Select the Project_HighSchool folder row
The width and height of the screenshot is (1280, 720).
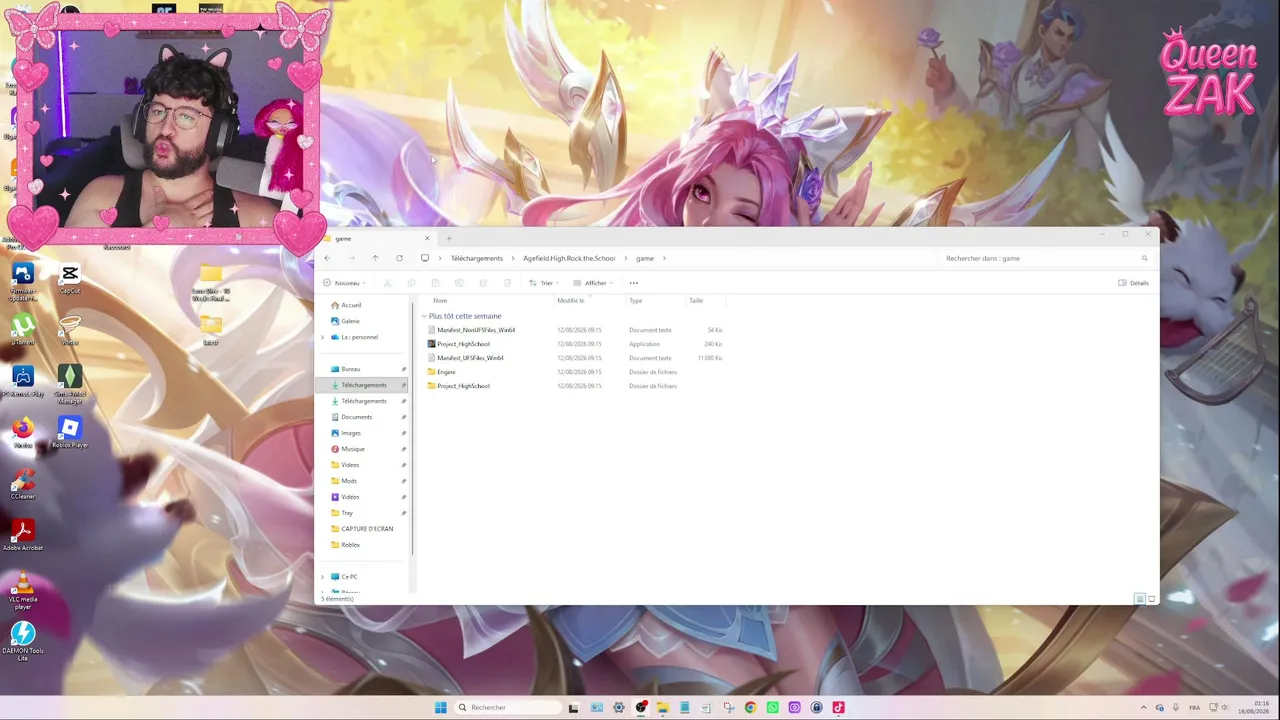click(x=575, y=386)
